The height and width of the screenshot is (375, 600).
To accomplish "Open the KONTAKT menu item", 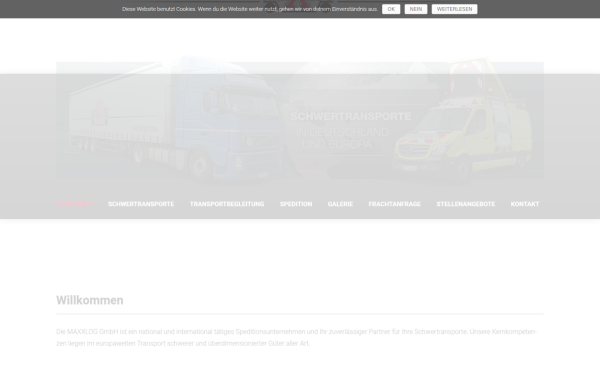I will click(x=525, y=204).
